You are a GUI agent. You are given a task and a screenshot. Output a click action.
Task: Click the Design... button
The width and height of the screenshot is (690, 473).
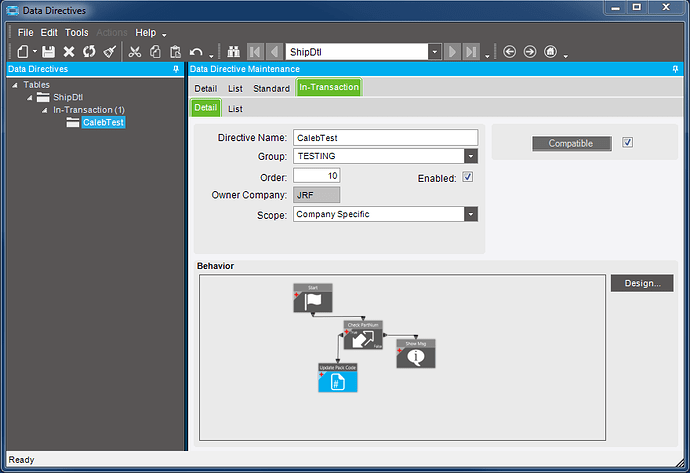click(x=642, y=283)
